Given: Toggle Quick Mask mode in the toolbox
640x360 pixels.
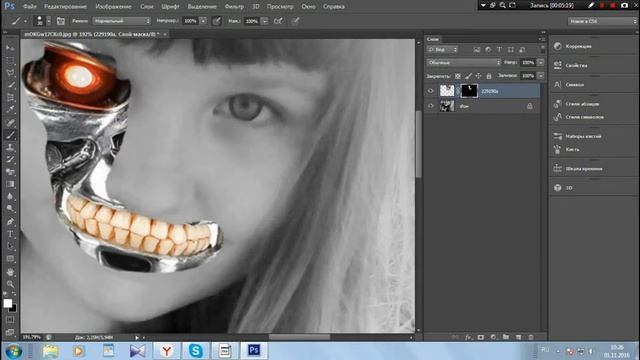Looking at the screenshot, I should click(10, 320).
